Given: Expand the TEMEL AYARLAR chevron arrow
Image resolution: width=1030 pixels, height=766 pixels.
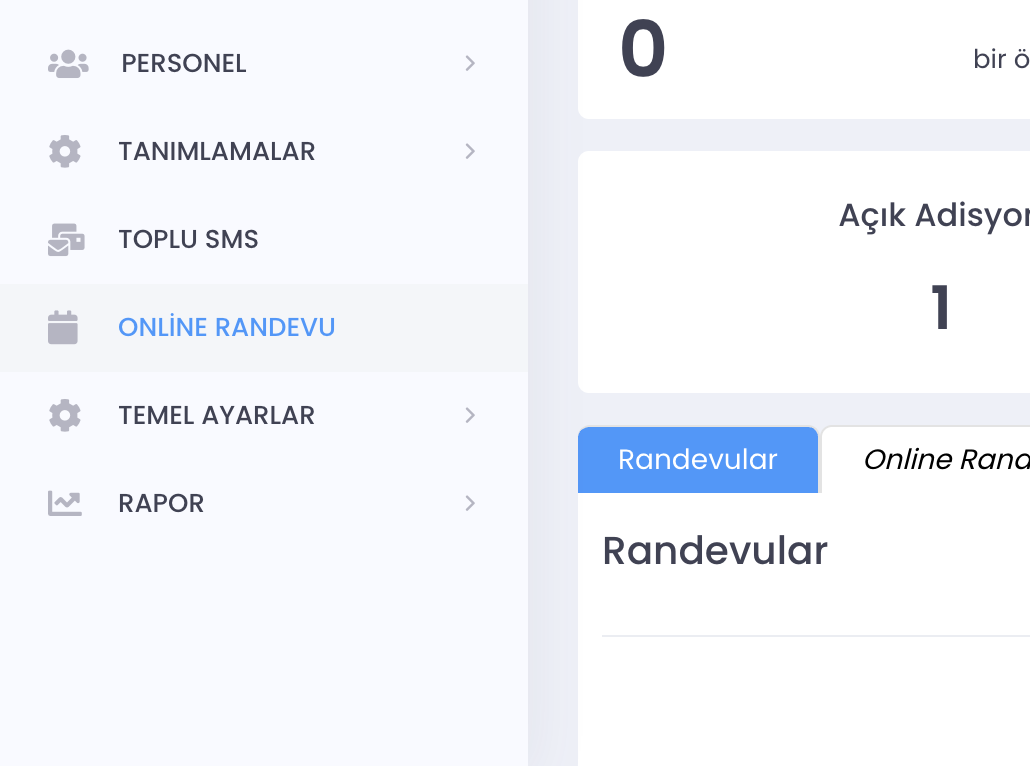Looking at the screenshot, I should 470,416.
